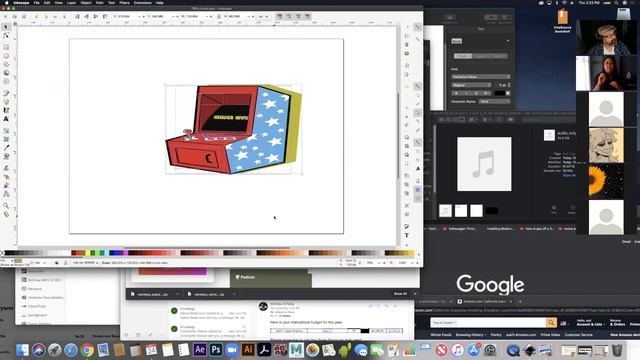The height and width of the screenshot is (360, 640).
Task: Open Inkscape File menu
Action: pyautogui.click(x=36, y=3)
